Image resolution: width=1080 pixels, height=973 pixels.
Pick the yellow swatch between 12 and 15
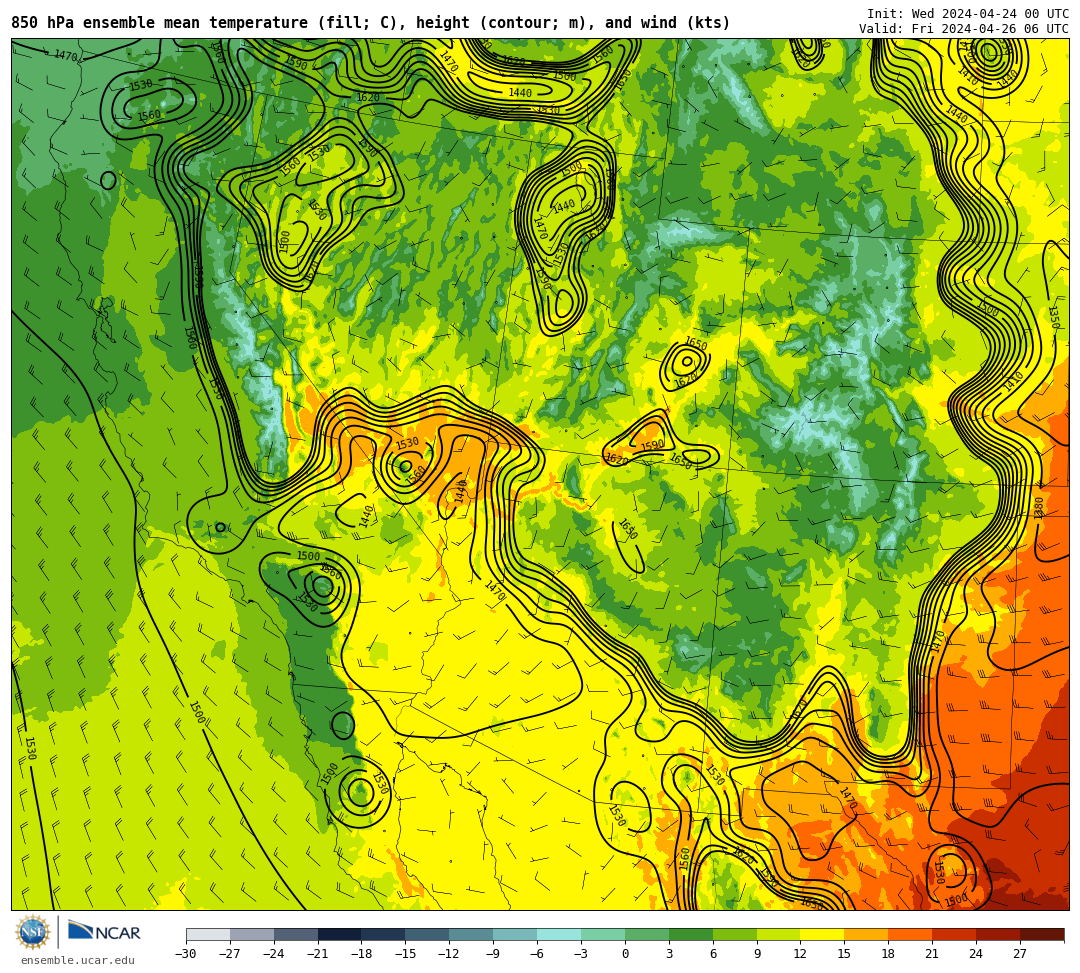(823, 934)
